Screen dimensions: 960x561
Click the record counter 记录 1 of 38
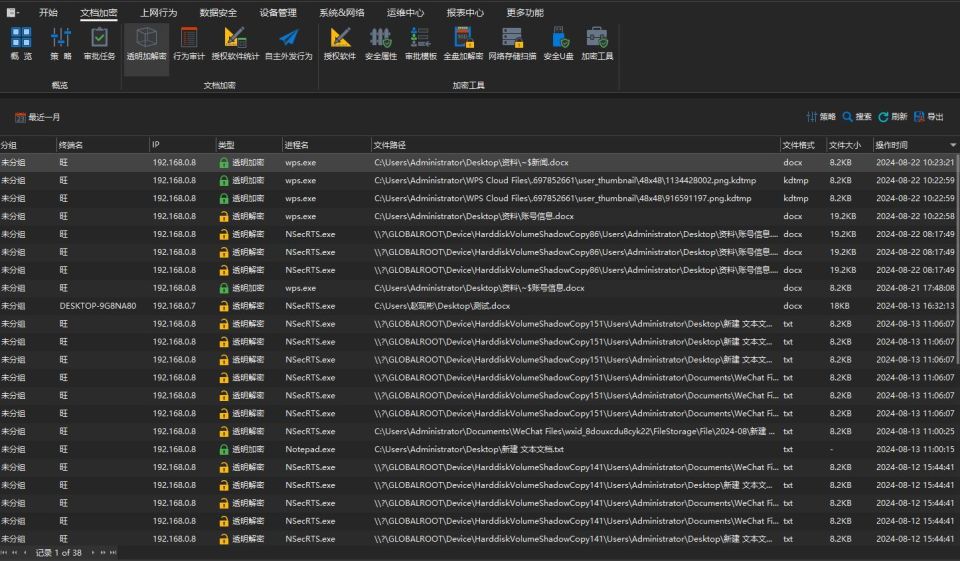pyautogui.click(x=58, y=552)
